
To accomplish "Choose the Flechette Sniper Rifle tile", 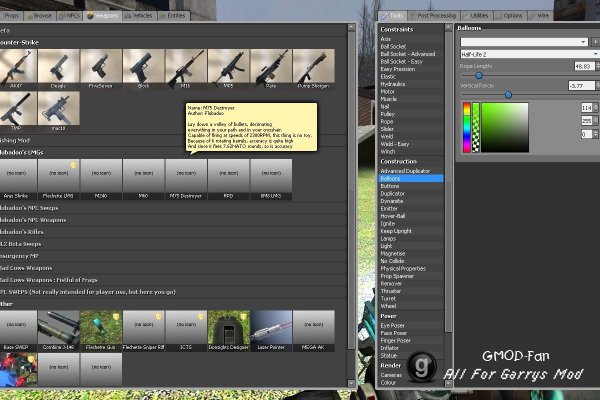I will click(x=143, y=331).
